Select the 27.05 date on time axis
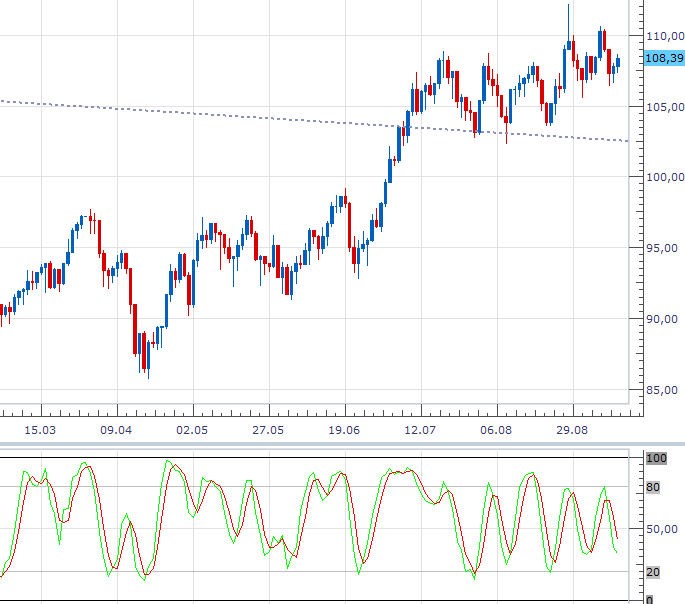This screenshot has width=685, height=604. pyautogui.click(x=268, y=429)
